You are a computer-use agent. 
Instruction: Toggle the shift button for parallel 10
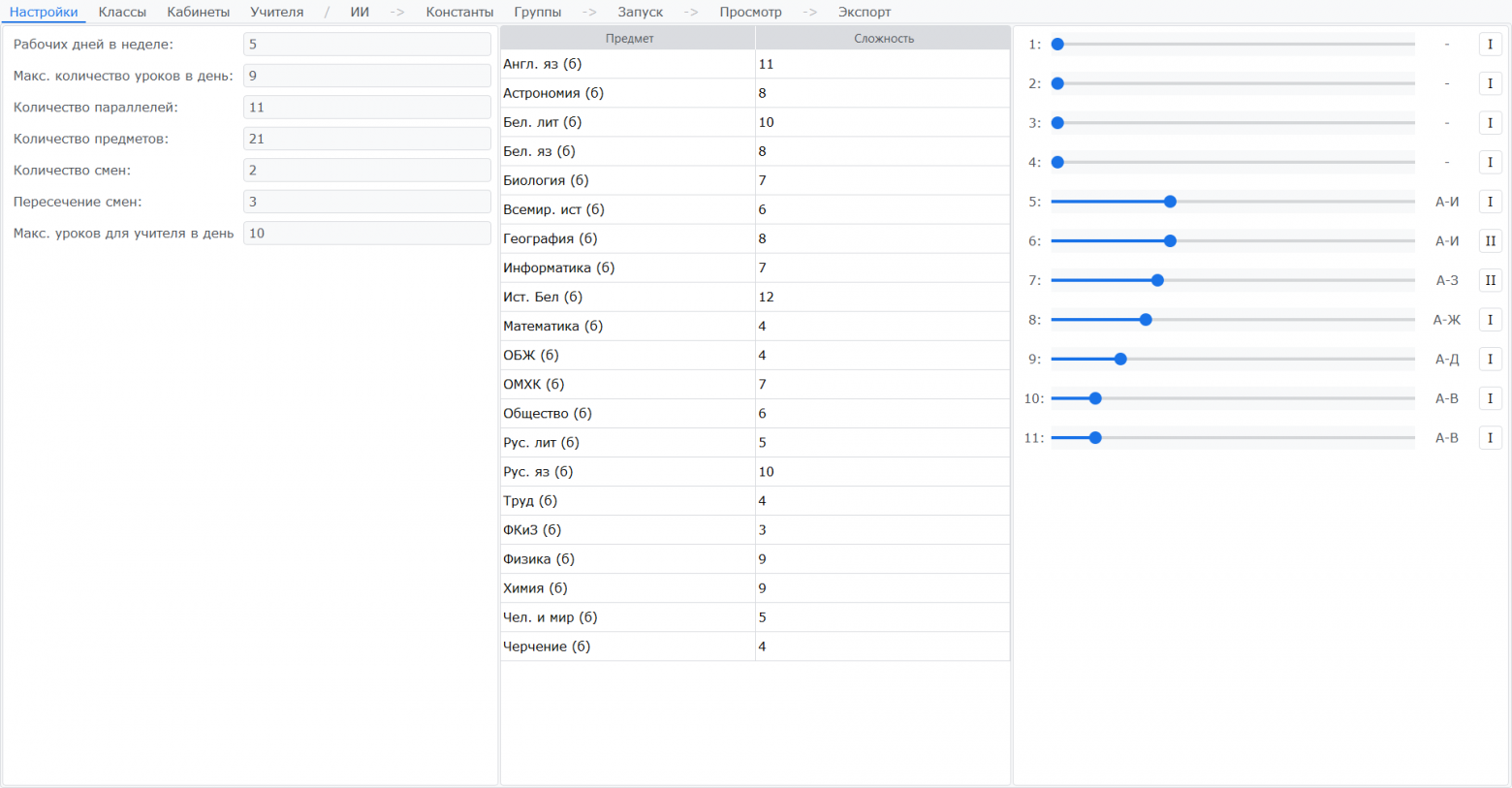[x=1491, y=398]
